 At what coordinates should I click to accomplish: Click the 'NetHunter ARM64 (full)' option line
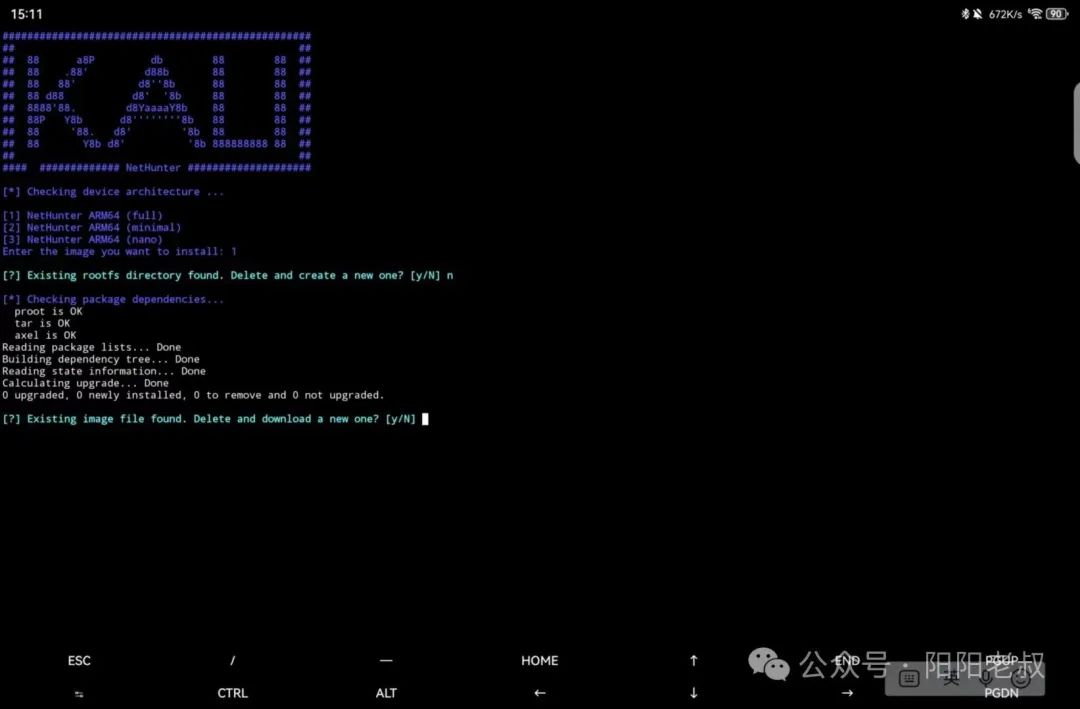83,216
